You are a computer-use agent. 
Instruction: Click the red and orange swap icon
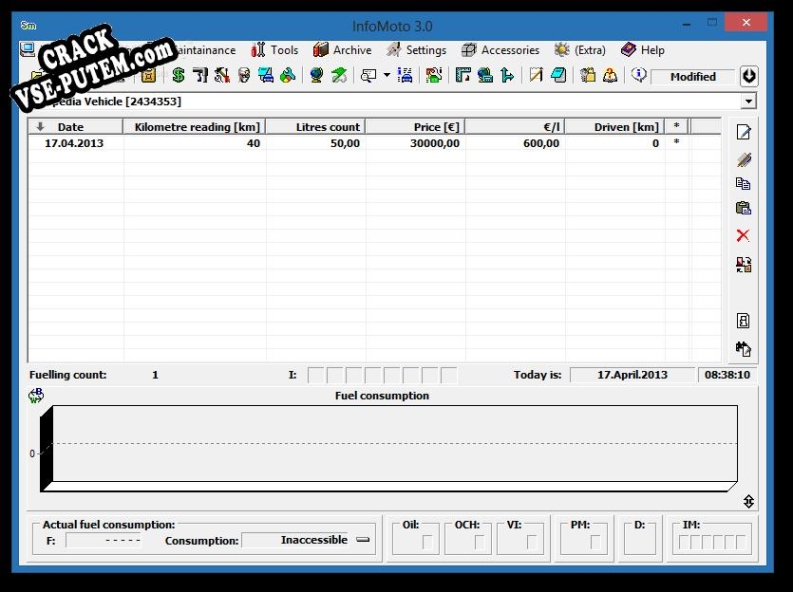tap(743, 265)
